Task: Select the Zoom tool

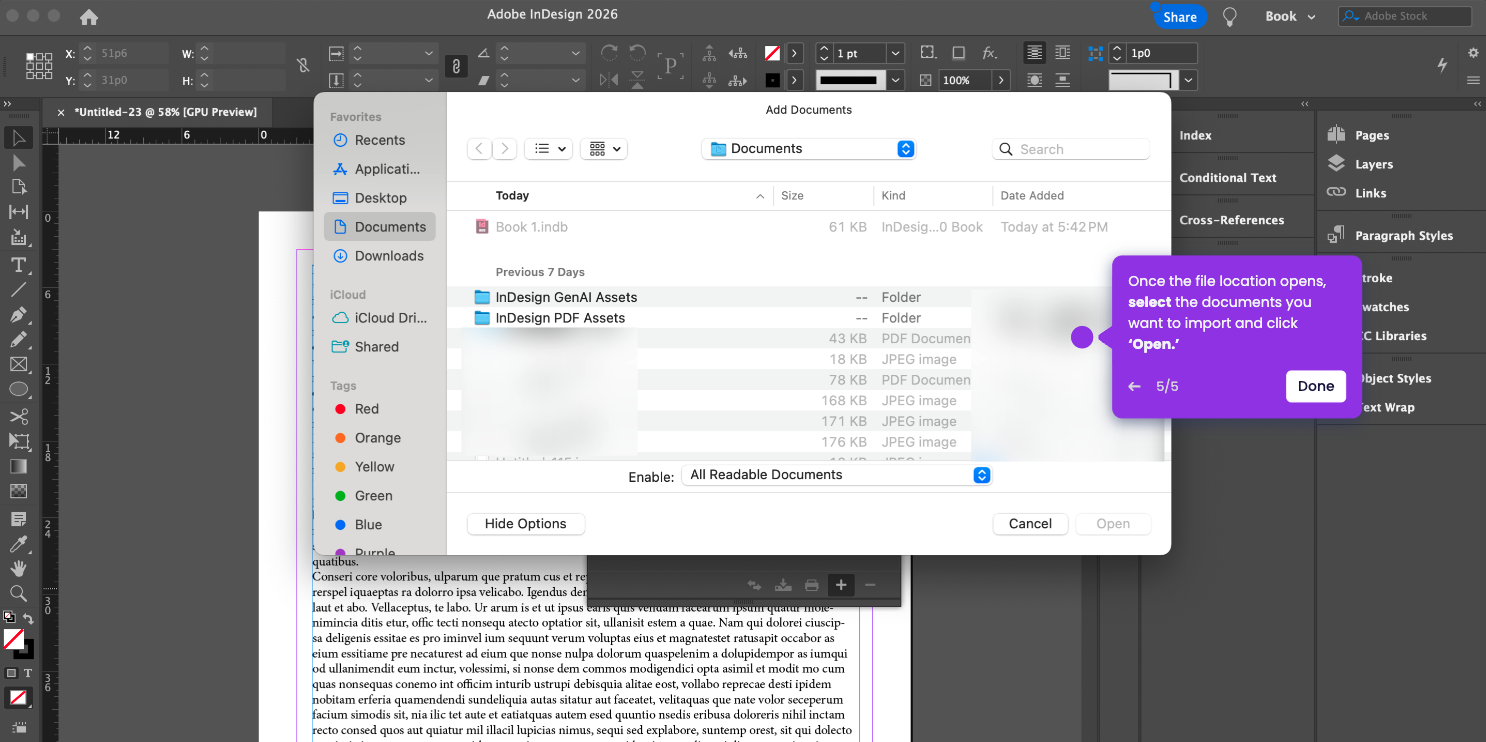Action: pyautogui.click(x=18, y=593)
